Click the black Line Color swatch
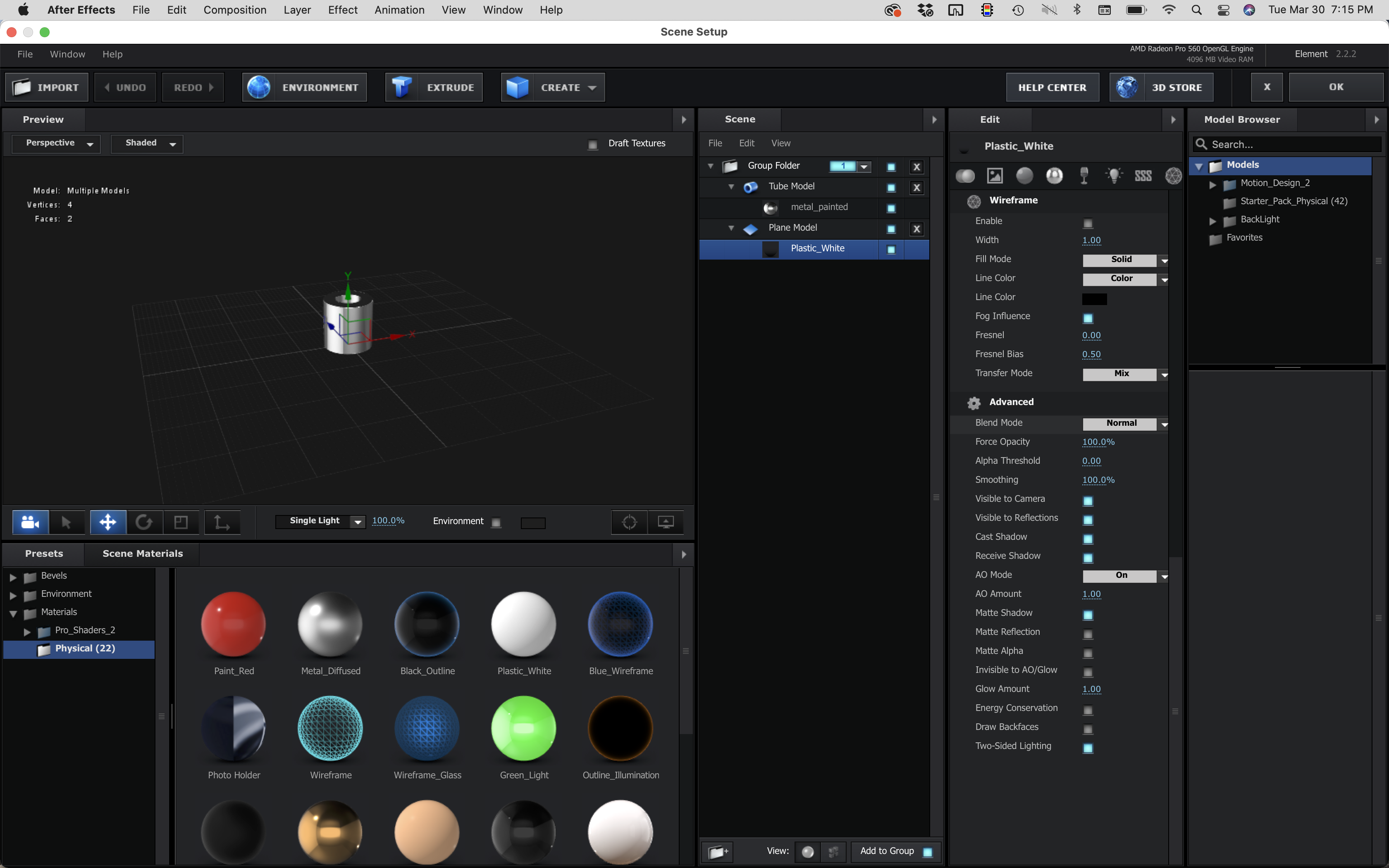The height and width of the screenshot is (868, 1389). pyautogui.click(x=1094, y=298)
